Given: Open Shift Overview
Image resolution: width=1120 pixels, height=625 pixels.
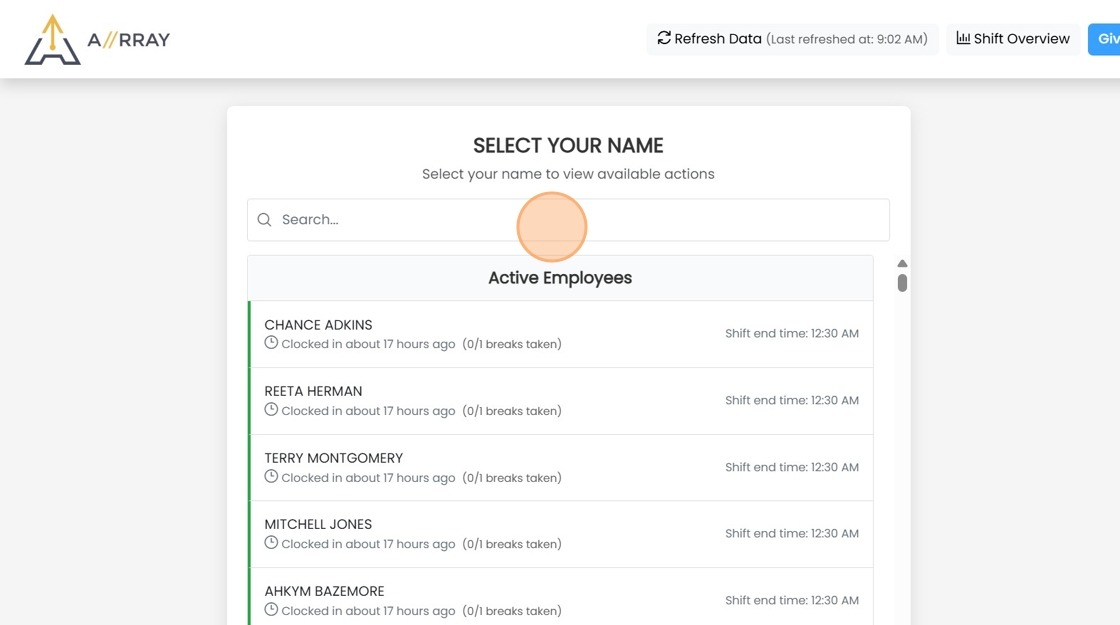Looking at the screenshot, I should click(x=1013, y=39).
